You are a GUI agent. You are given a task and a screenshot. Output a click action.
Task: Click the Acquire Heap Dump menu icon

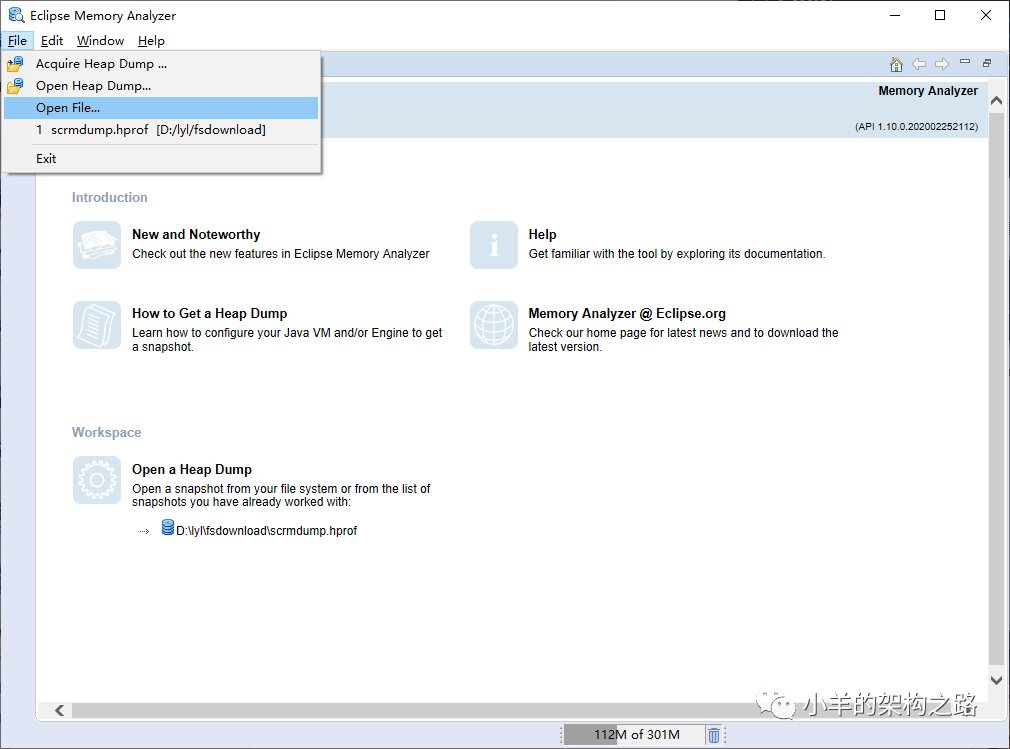tap(15, 64)
